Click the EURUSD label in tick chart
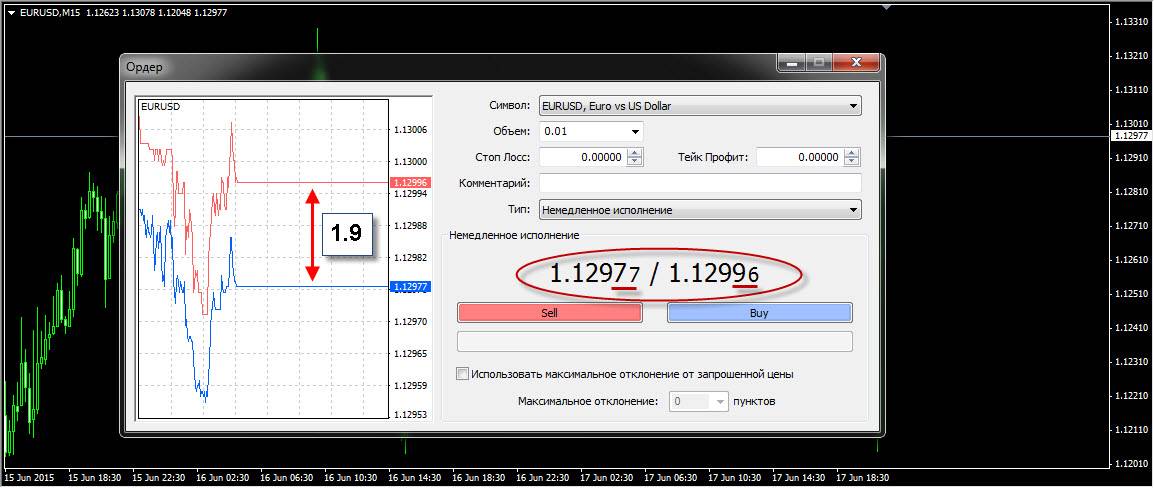This screenshot has height=488, width=1154. [x=160, y=106]
